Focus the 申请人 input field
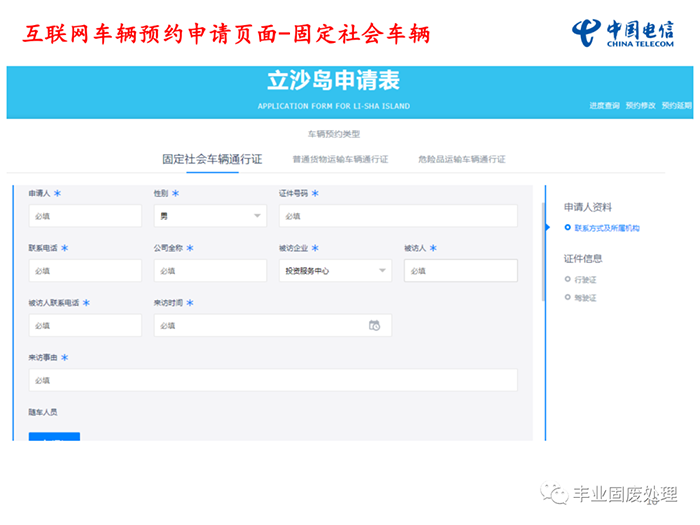This screenshot has width=700, height=525. [85, 216]
